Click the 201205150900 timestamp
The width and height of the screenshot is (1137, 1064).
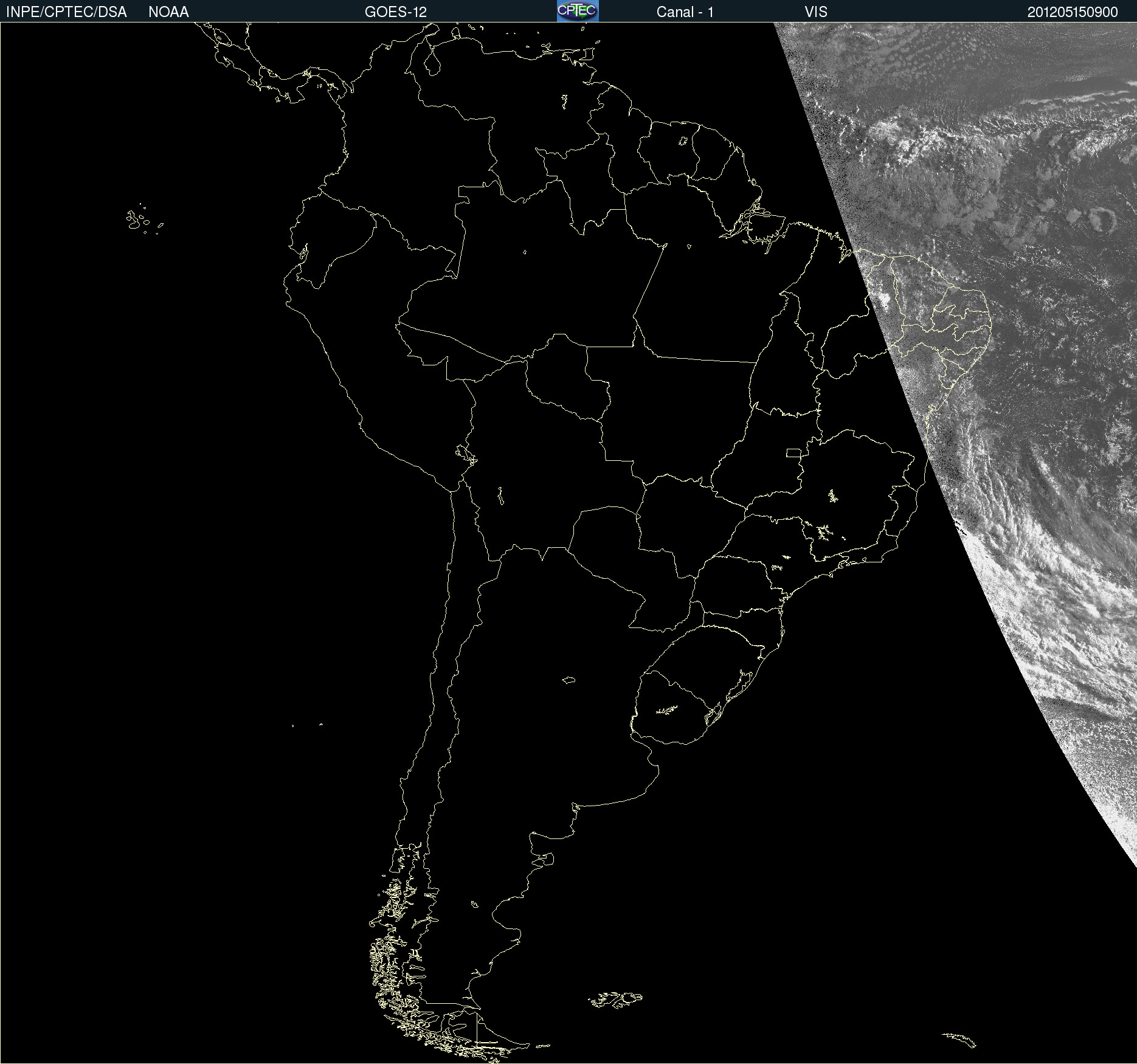coord(1073,12)
